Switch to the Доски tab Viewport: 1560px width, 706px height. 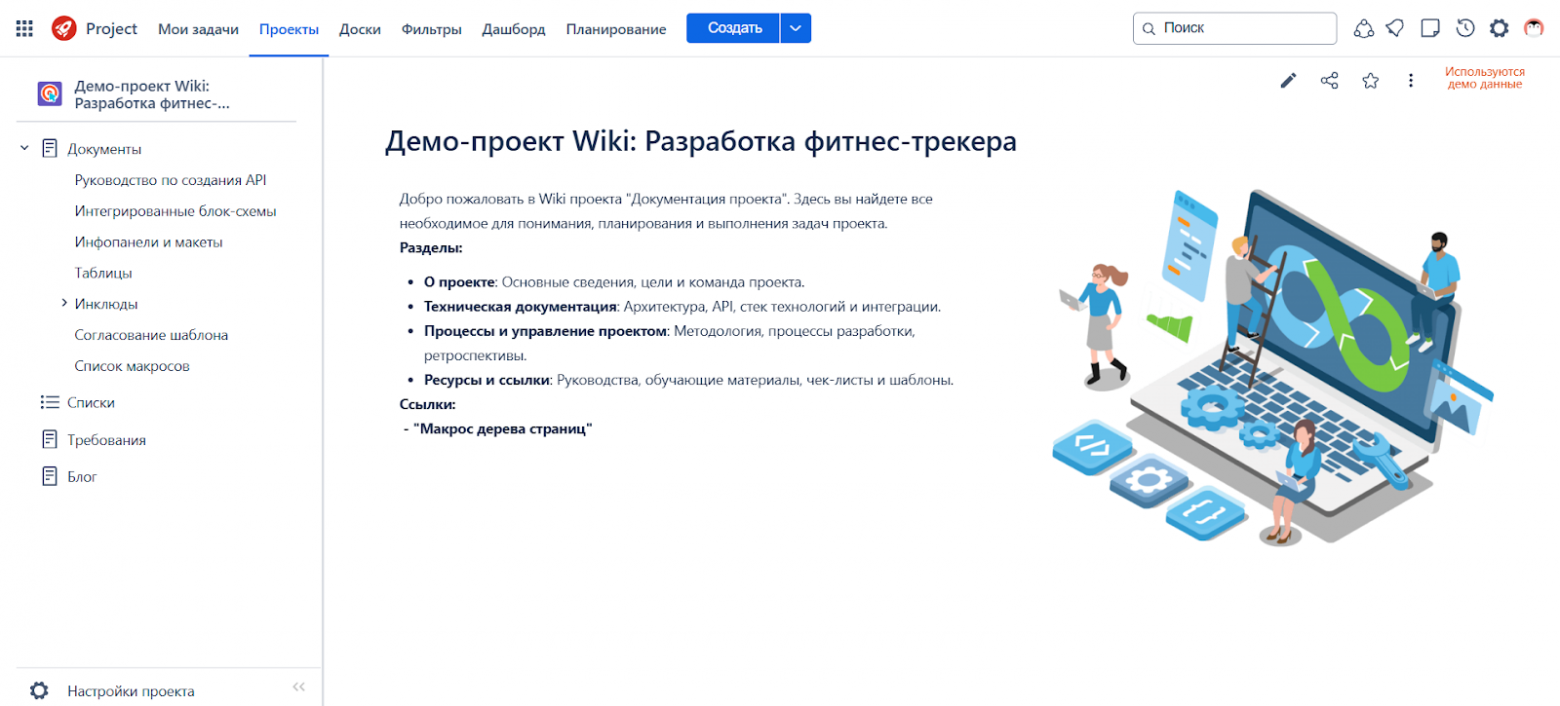pos(360,29)
